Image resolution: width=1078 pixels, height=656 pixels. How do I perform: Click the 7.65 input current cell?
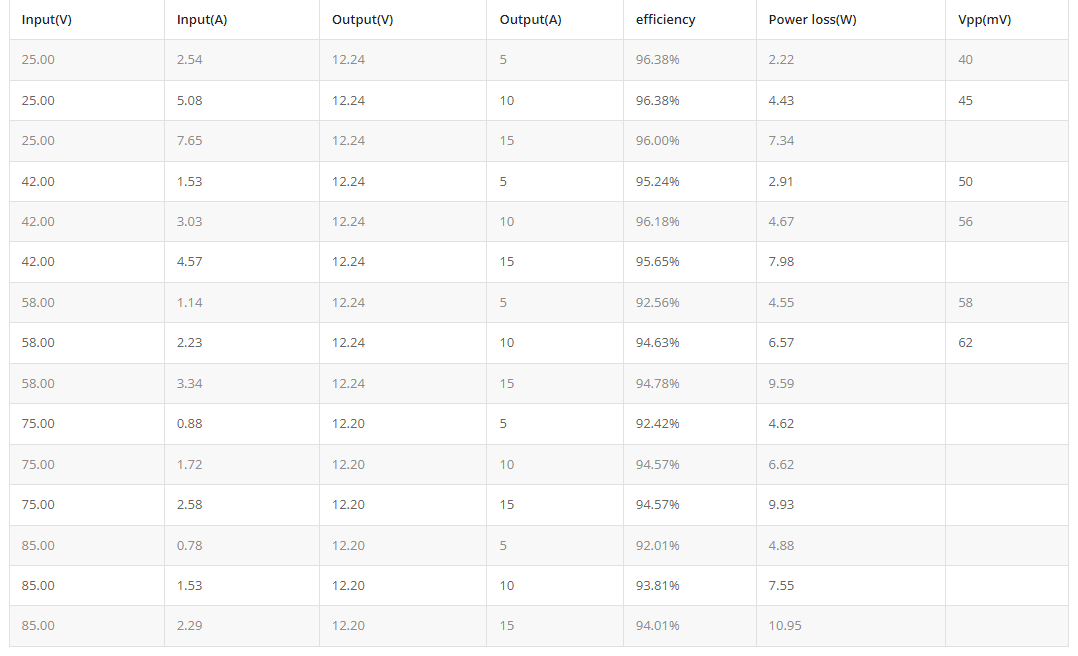tap(189, 141)
